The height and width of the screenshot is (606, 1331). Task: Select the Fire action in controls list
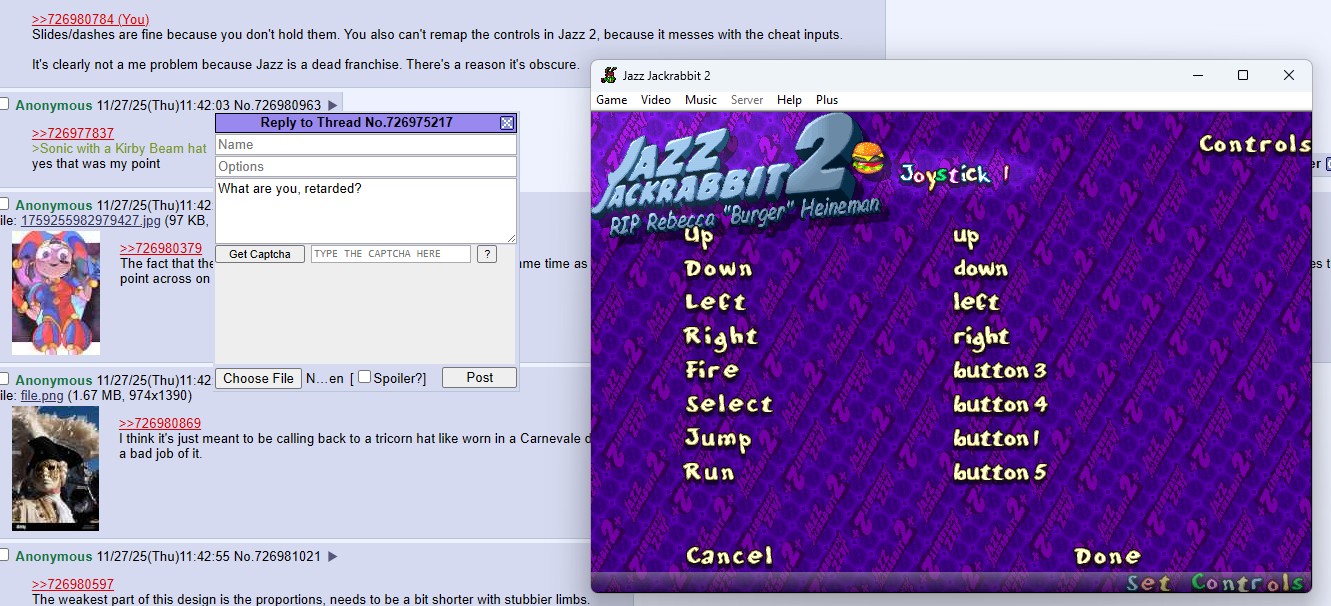click(712, 370)
